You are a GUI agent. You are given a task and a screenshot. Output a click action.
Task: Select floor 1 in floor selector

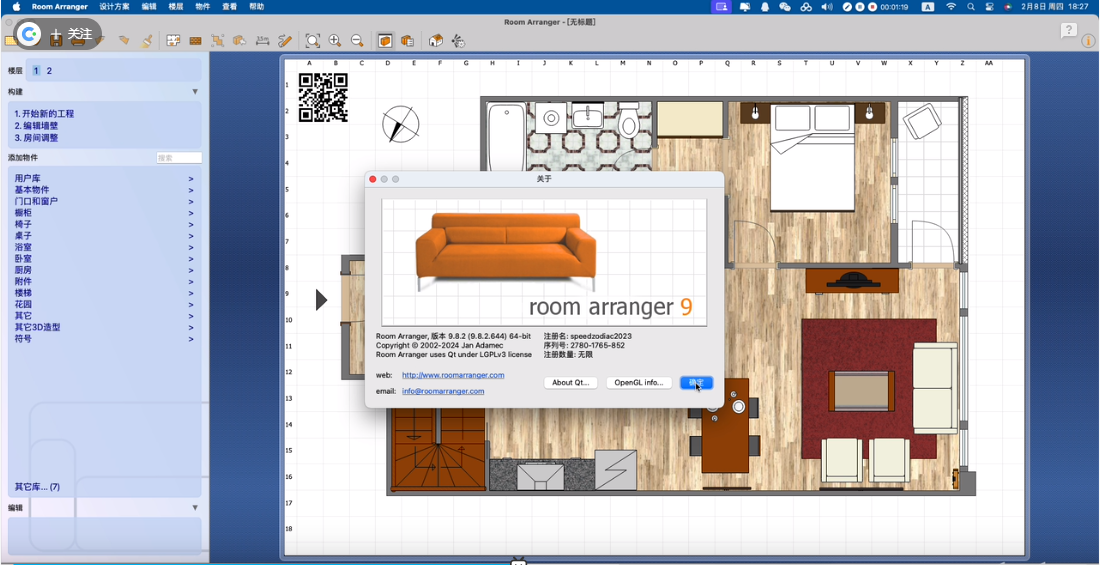click(x=36, y=71)
